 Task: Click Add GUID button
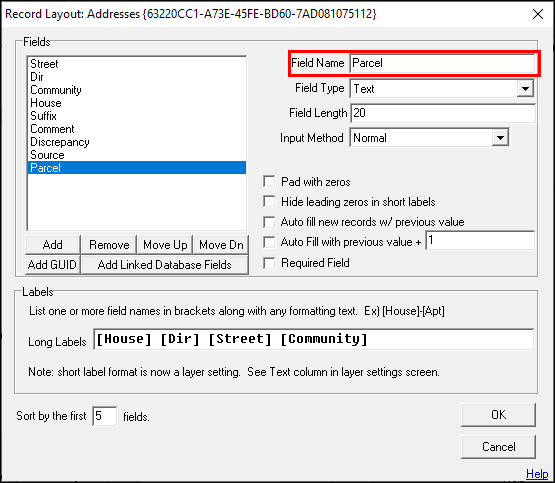(x=53, y=265)
